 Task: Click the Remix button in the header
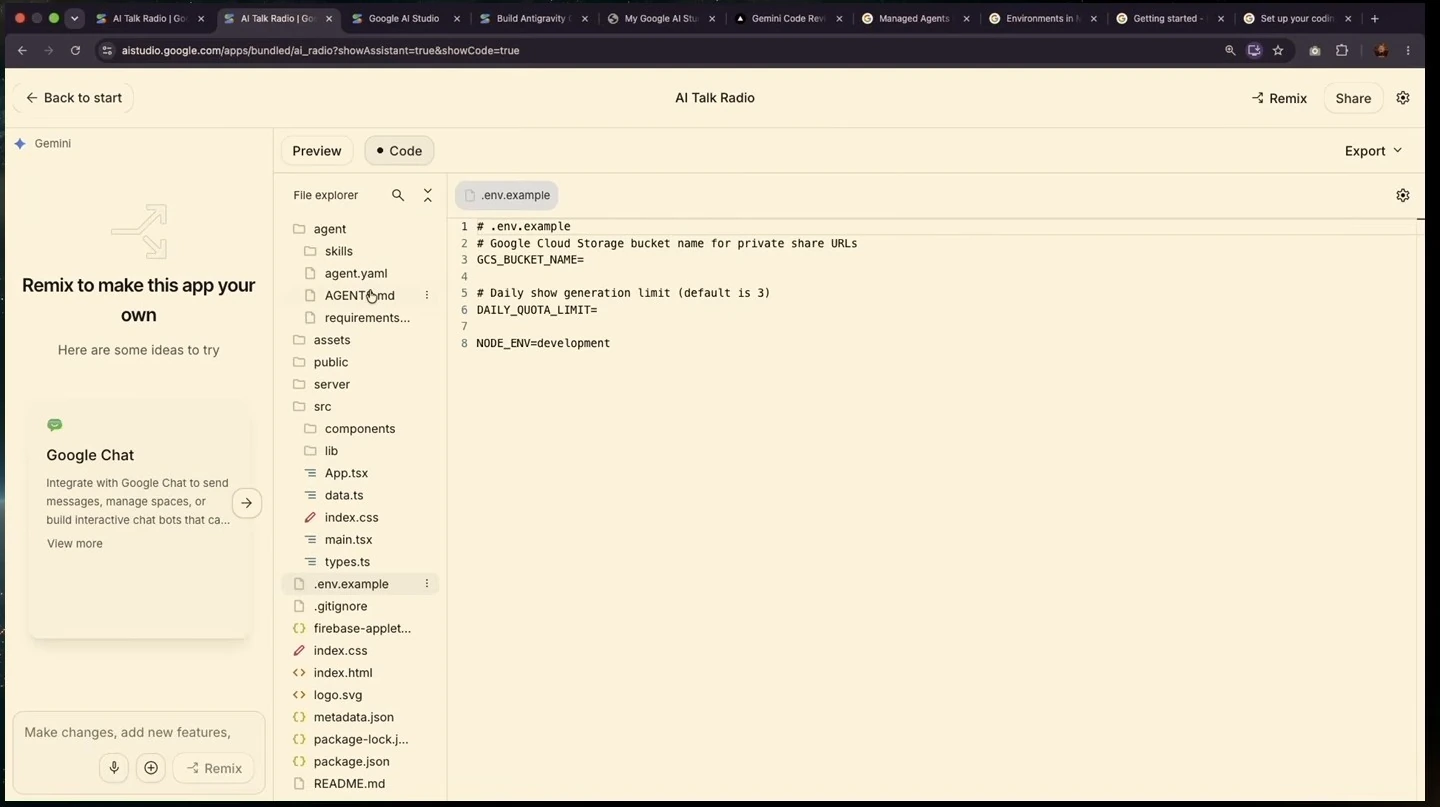[1279, 98]
